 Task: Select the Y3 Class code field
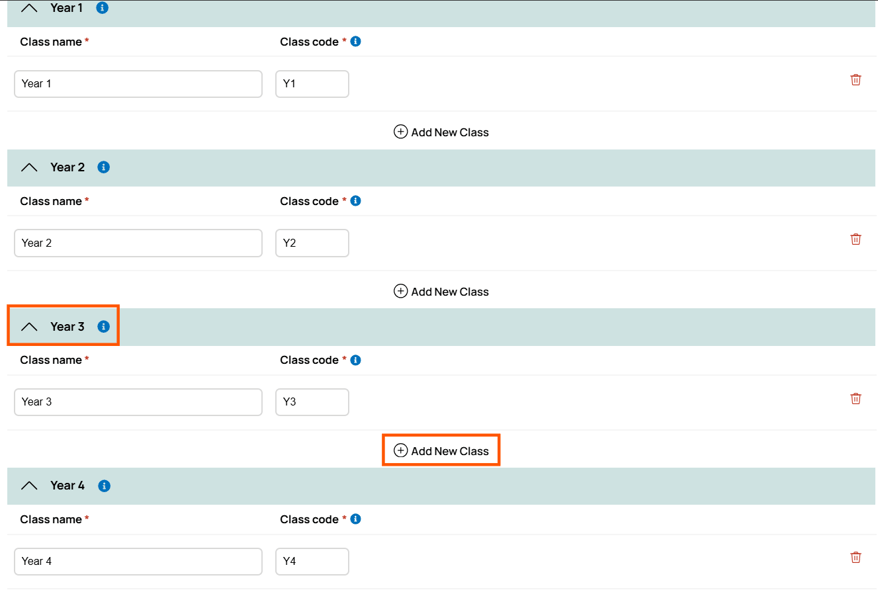(311, 401)
